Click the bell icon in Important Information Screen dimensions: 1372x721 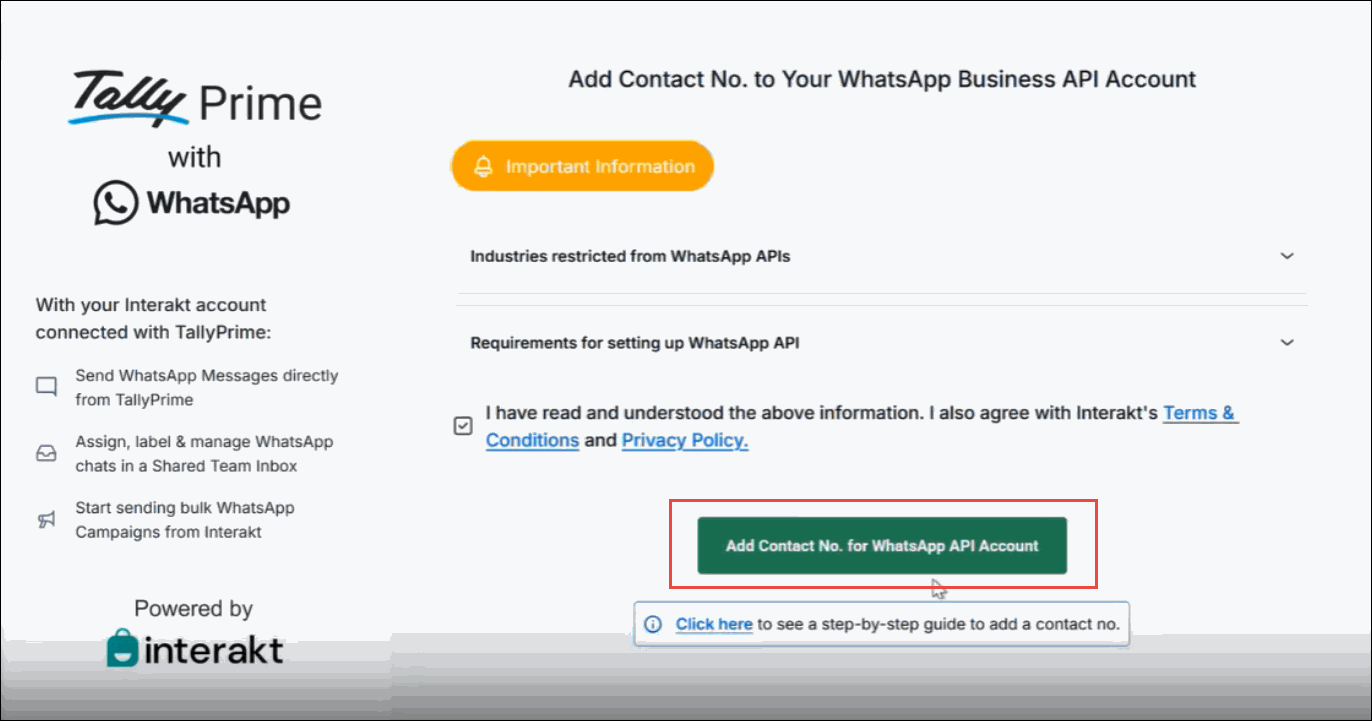point(483,167)
